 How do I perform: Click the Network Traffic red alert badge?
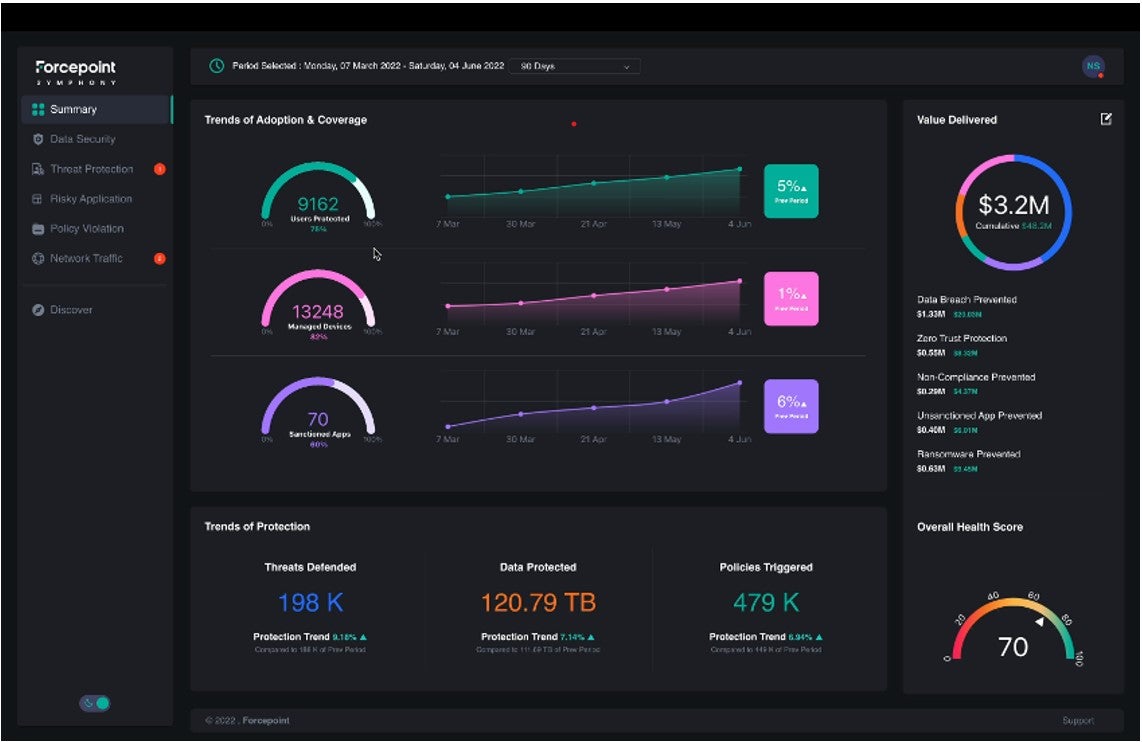[160, 258]
